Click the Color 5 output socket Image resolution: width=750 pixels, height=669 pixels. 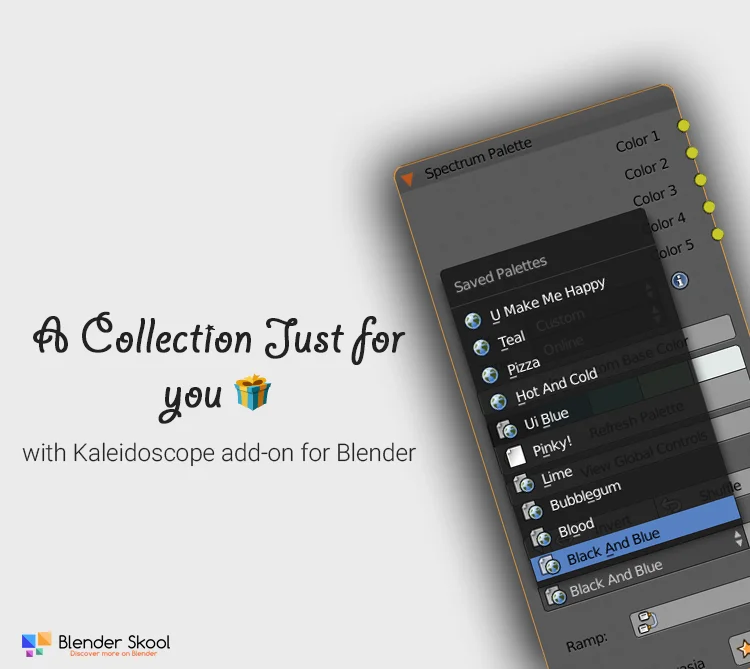click(x=718, y=234)
